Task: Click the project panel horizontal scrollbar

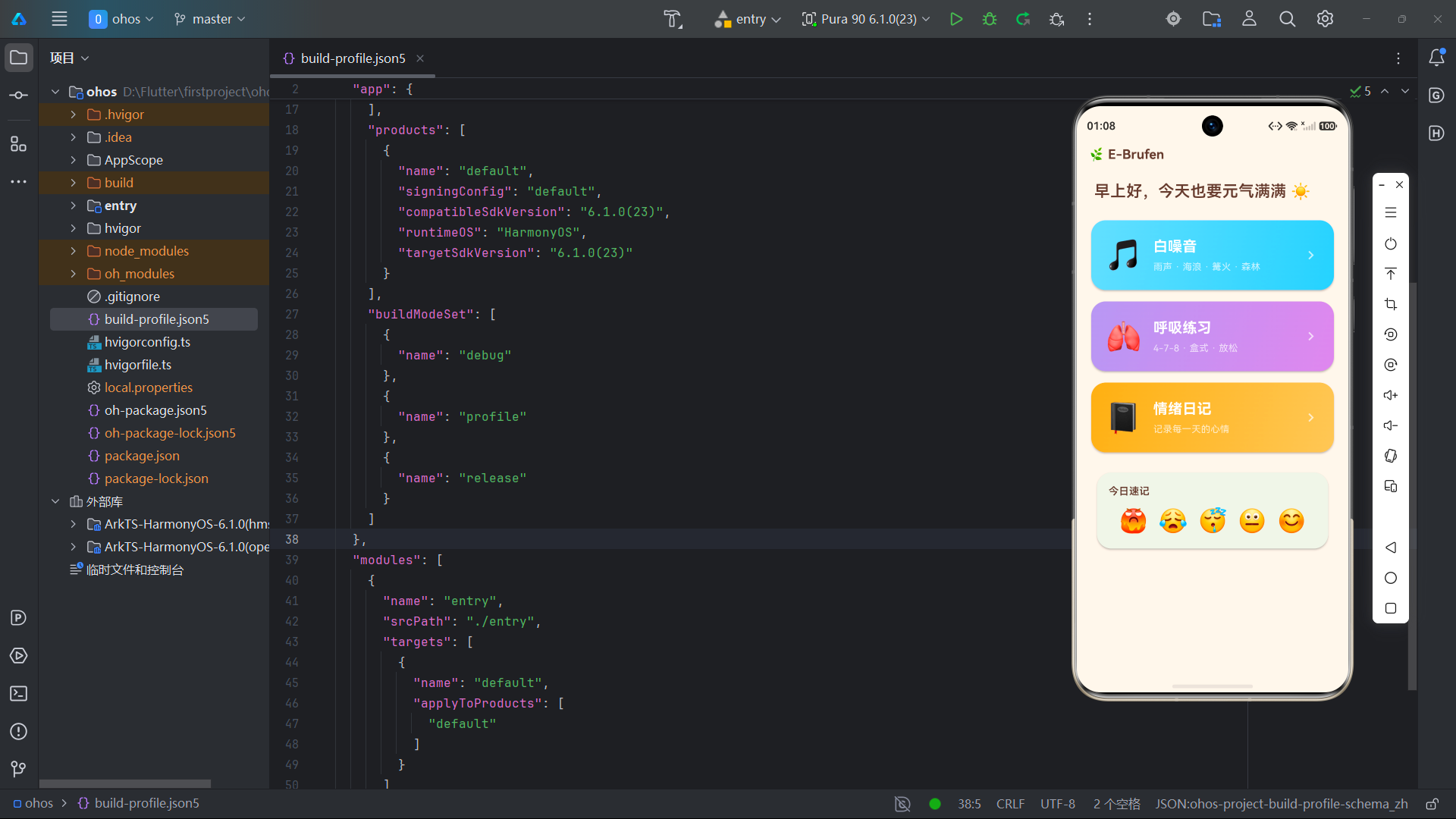Action: coord(125,783)
